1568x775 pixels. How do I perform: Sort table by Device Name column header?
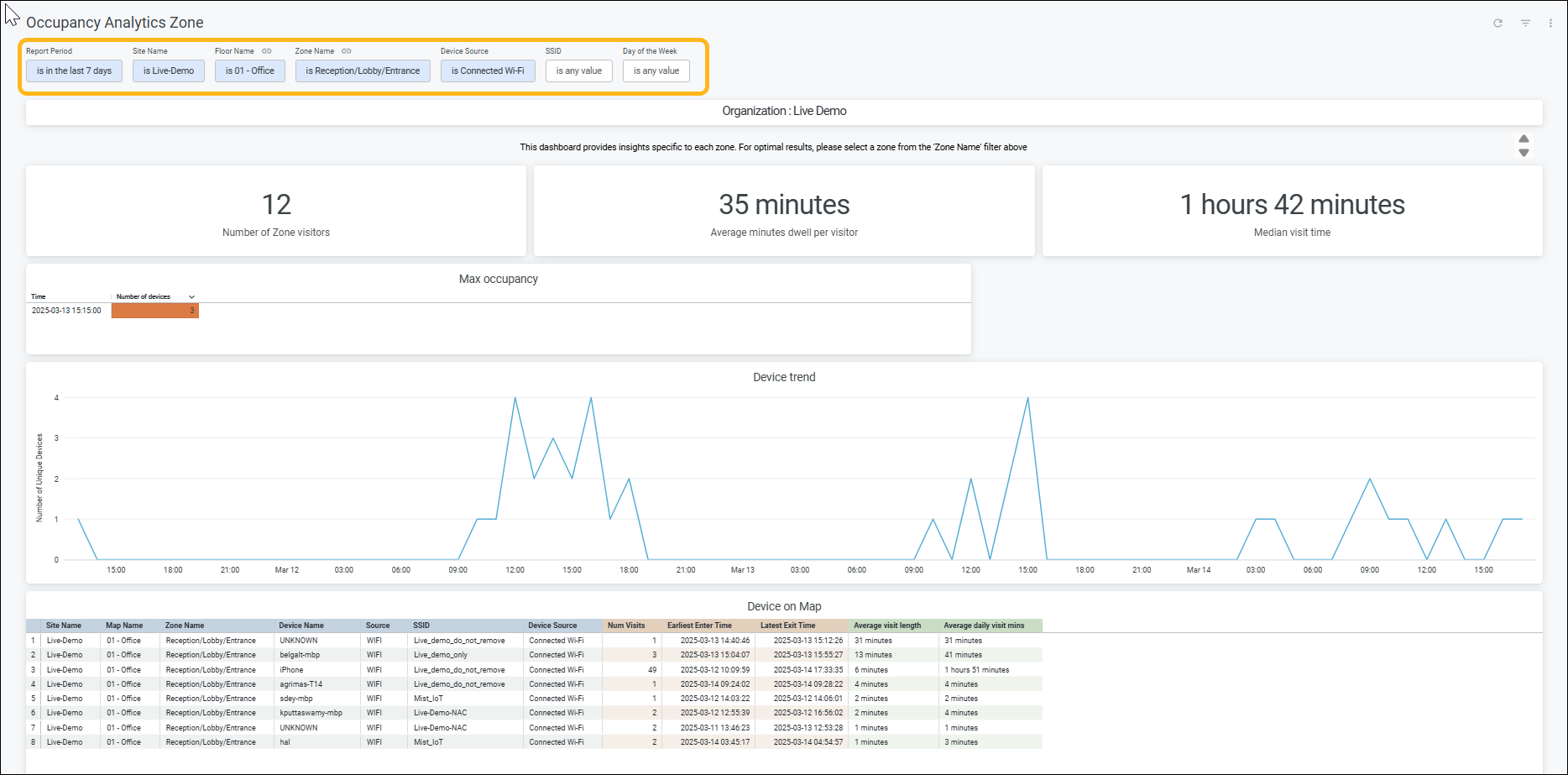[301, 626]
